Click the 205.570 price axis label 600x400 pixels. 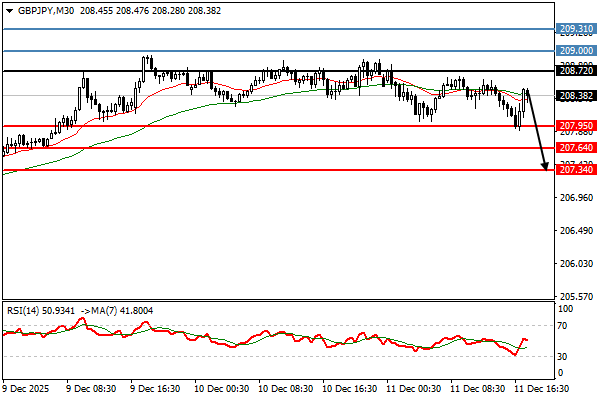572,297
